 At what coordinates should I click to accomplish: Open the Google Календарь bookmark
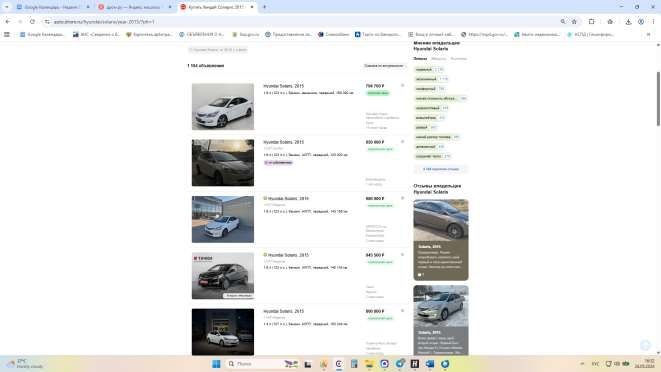(42, 35)
